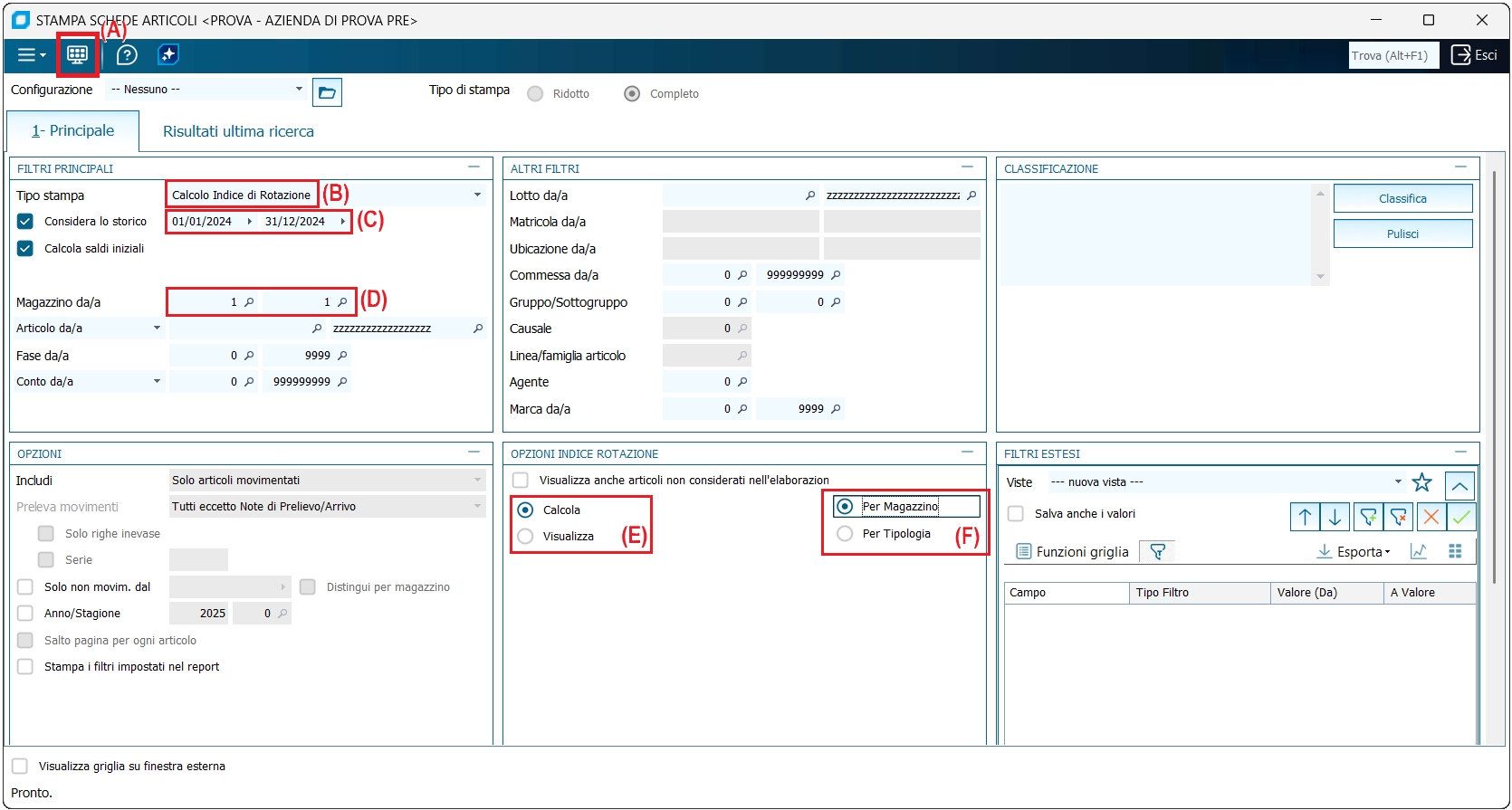Expand the Tipo stampa dropdown
1512x810 pixels.
pos(477,195)
